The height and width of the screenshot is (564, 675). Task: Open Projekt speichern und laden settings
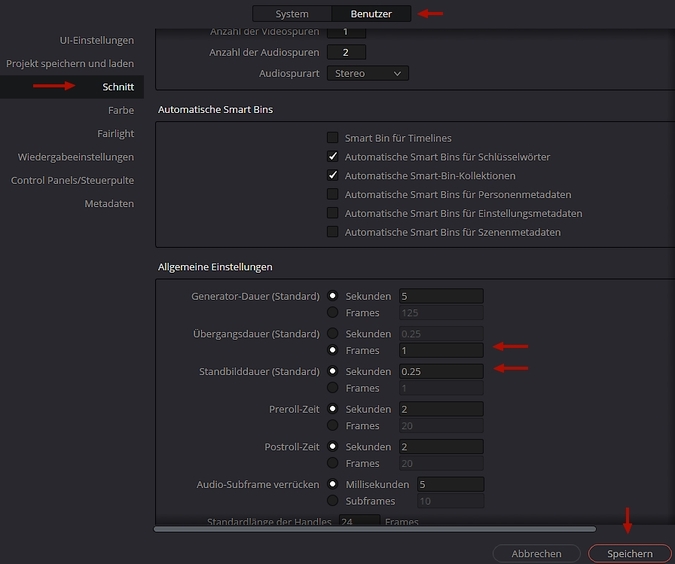(x=70, y=63)
